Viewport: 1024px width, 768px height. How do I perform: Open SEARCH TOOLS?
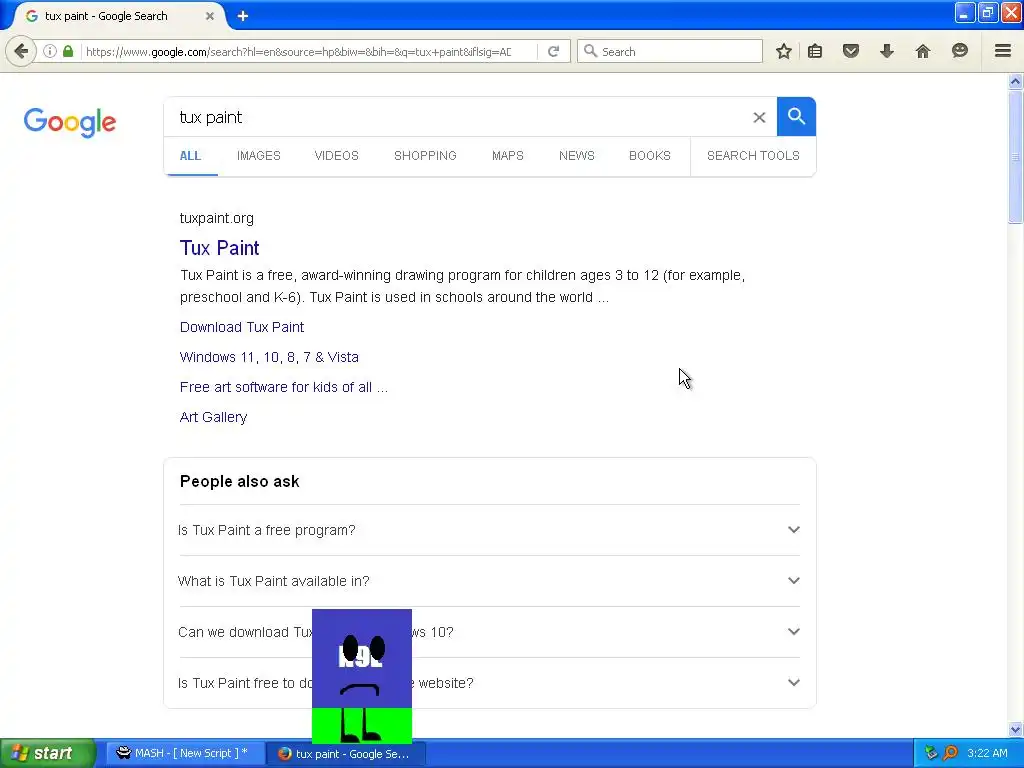click(753, 155)
